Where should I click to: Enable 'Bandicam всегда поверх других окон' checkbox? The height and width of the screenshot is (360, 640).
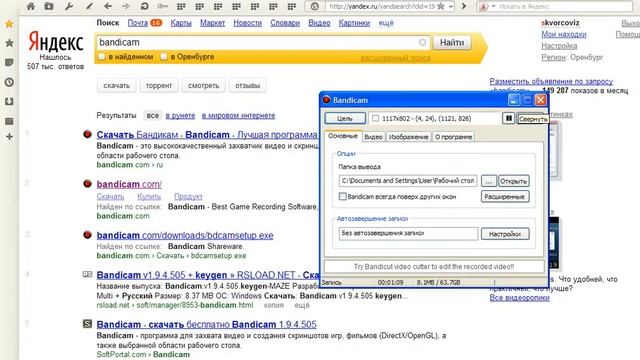(343, 196)
